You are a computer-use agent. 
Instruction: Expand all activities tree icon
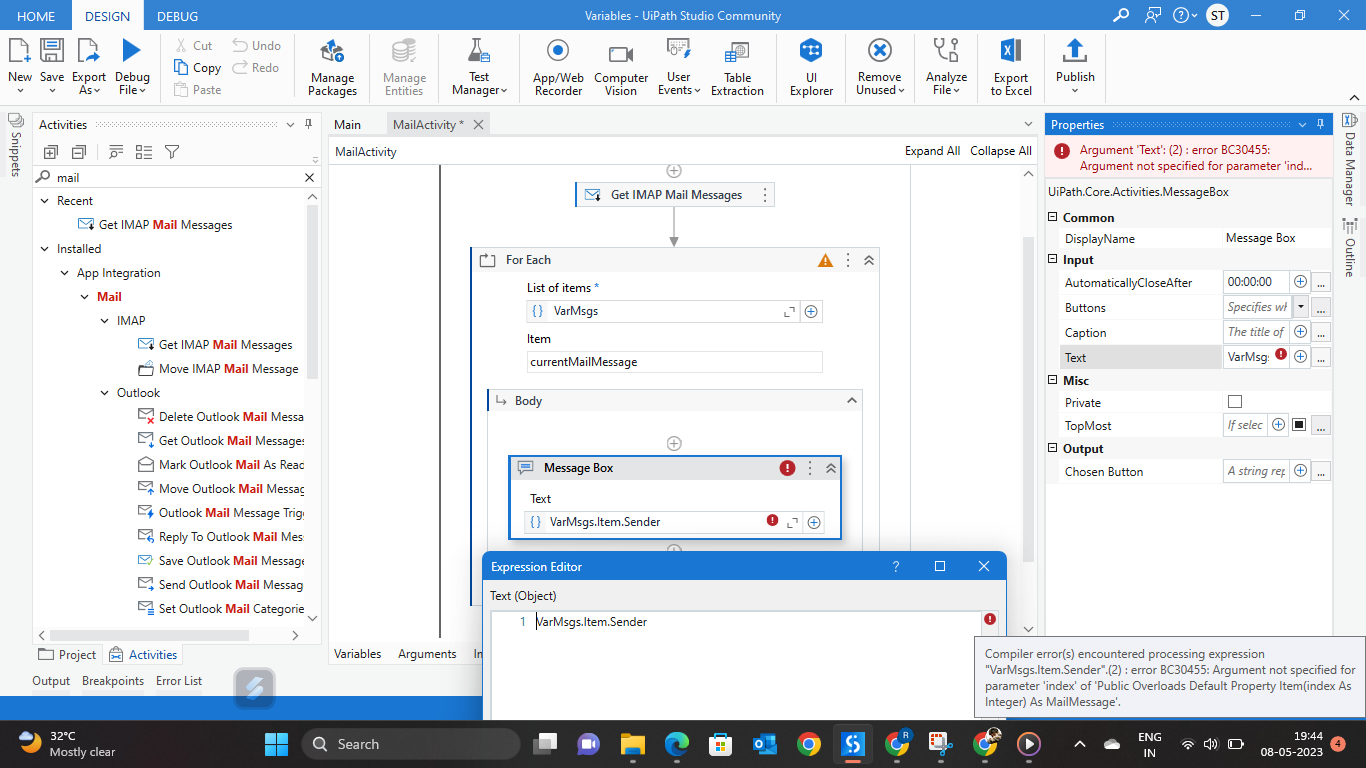(x=50, y=152)
